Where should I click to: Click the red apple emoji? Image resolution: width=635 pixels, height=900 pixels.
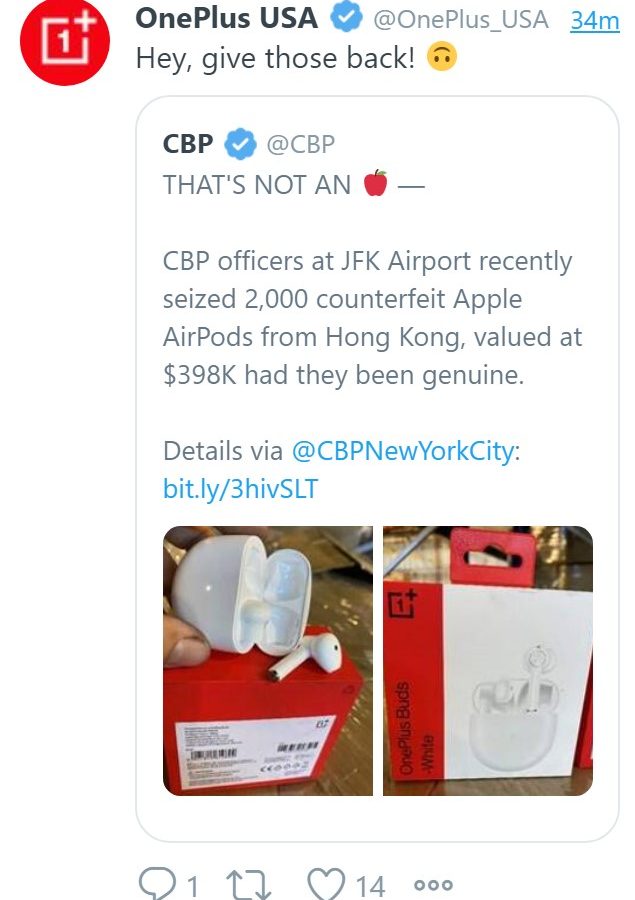(375, 183)
